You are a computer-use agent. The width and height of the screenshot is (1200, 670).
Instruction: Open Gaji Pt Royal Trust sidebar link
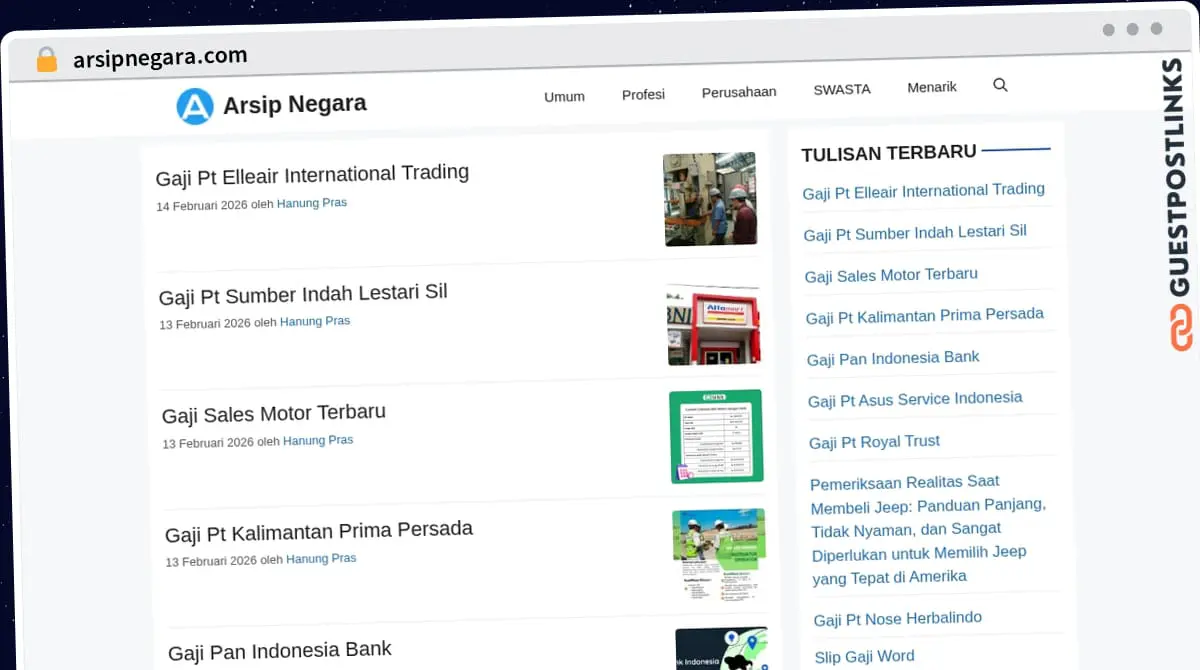coord(874,442)
